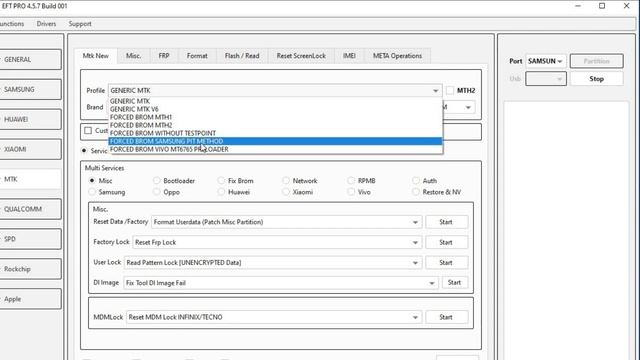Choose GENERIC MTK V6 profile option
640x360 pixels.
pyautogui.click(x=276, y=109)
